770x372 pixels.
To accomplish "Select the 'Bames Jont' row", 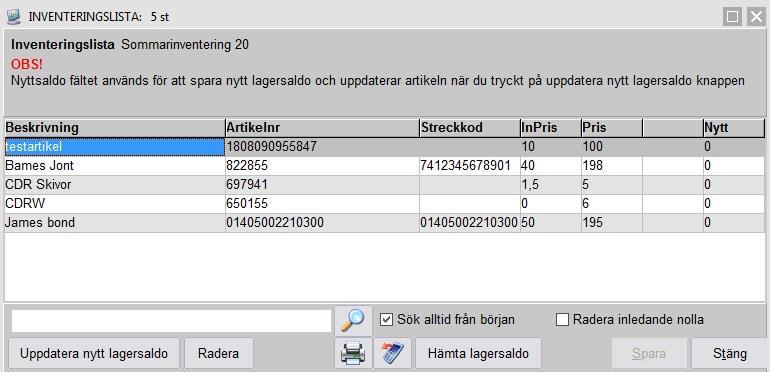I will click(x=385, y=166).
